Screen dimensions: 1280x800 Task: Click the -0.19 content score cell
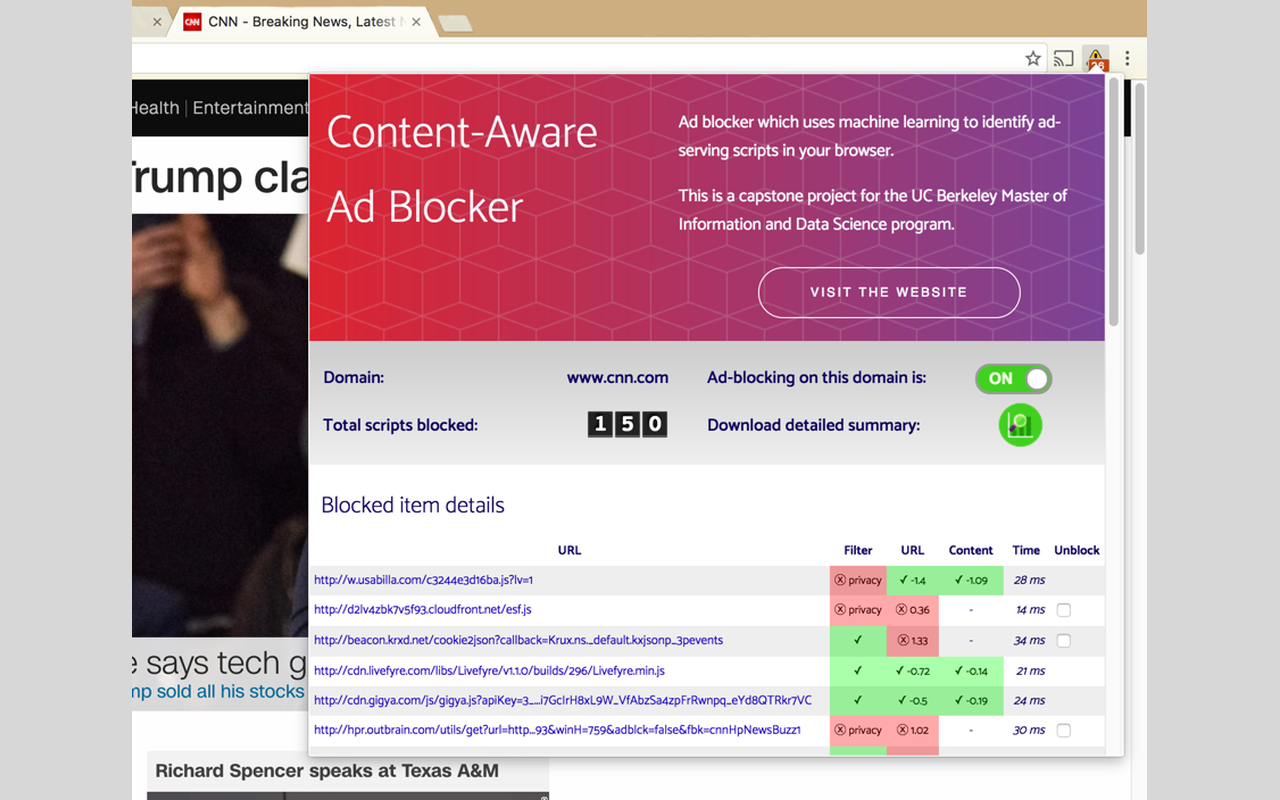[x=970, y=700]
